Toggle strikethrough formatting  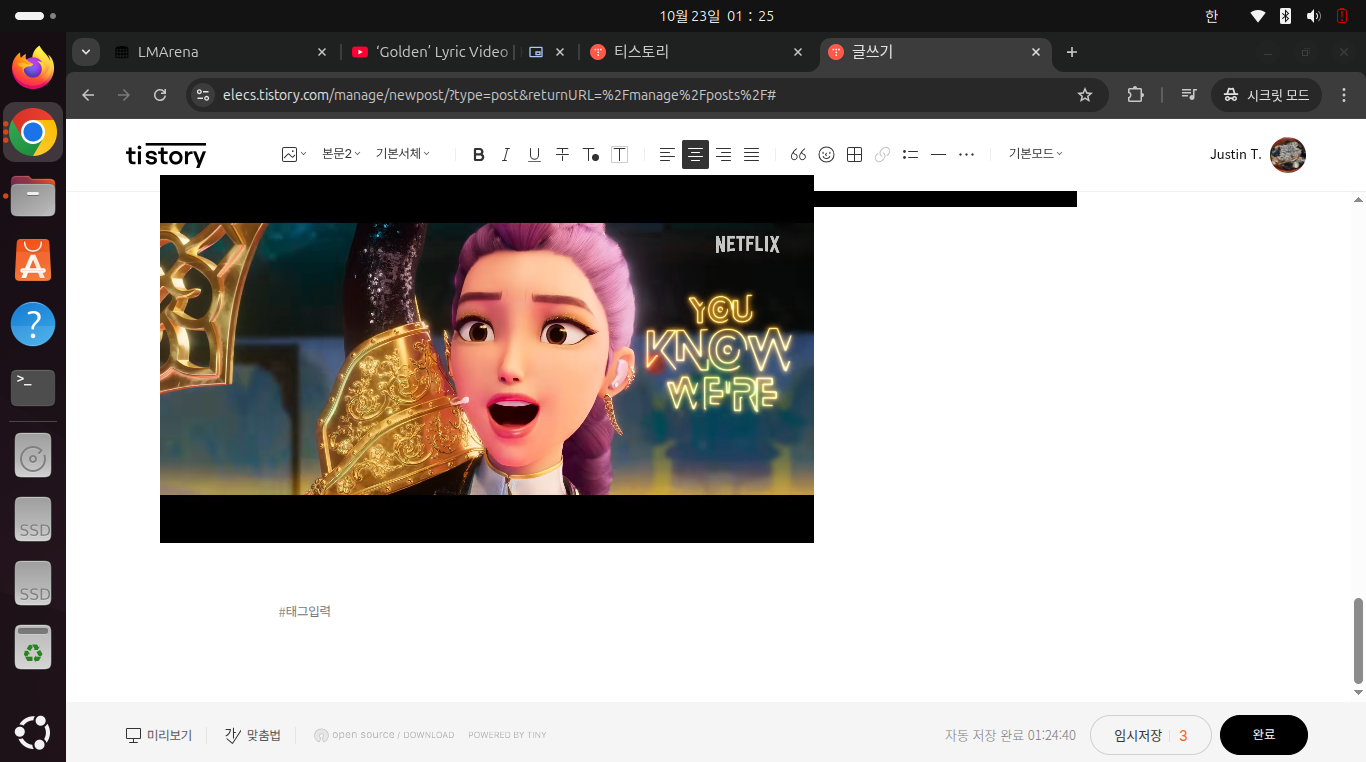click(x=562, y=154)
